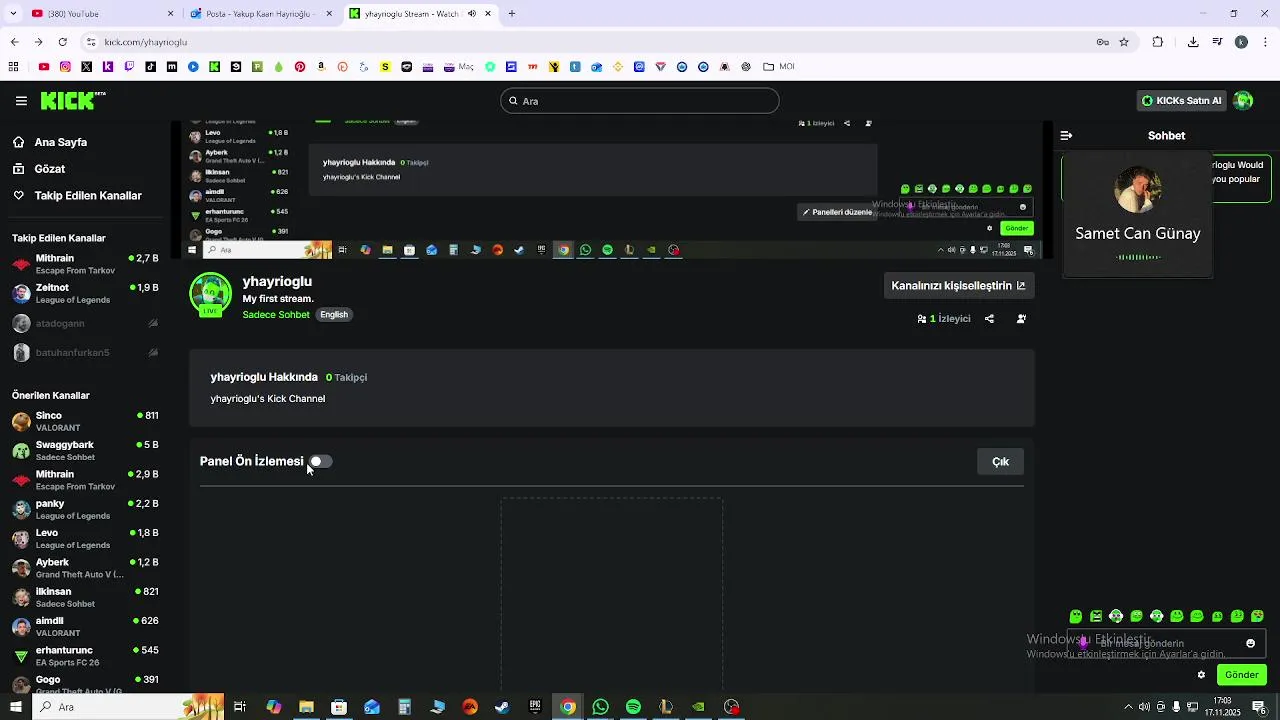Open Steam from the taskbar
The height and width of the screenshot is (720, 1280).
point(502,707)
